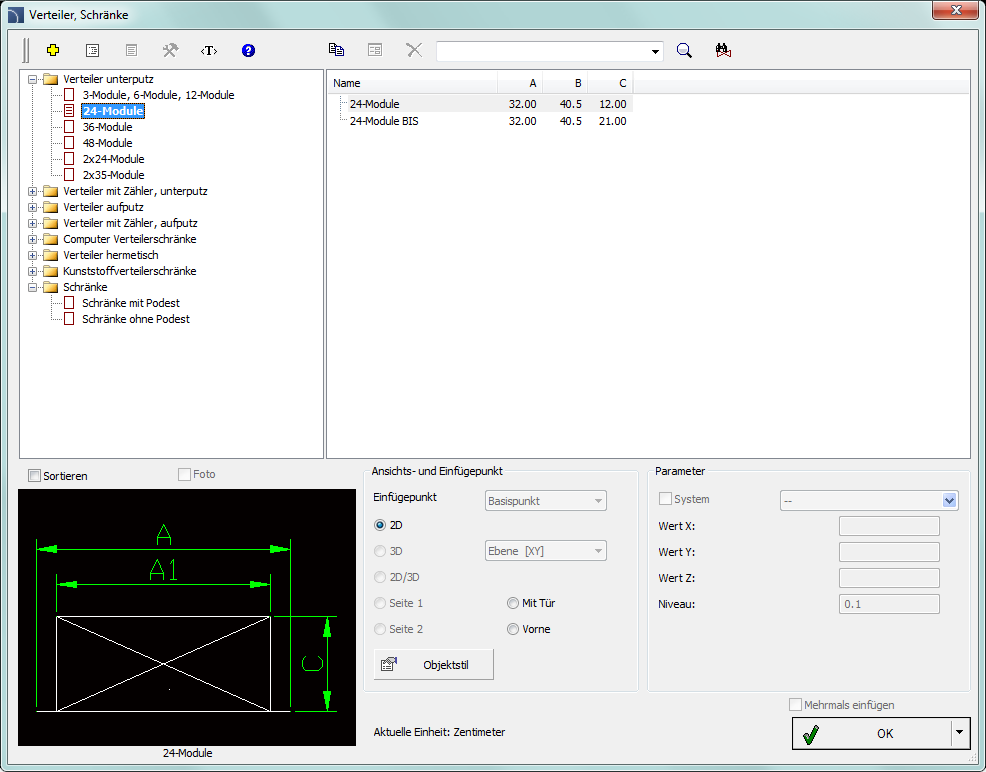The height and width of the screenshot is (772, 986).
Task: Click the magnifier search icon
Action: tap(684, 50)
